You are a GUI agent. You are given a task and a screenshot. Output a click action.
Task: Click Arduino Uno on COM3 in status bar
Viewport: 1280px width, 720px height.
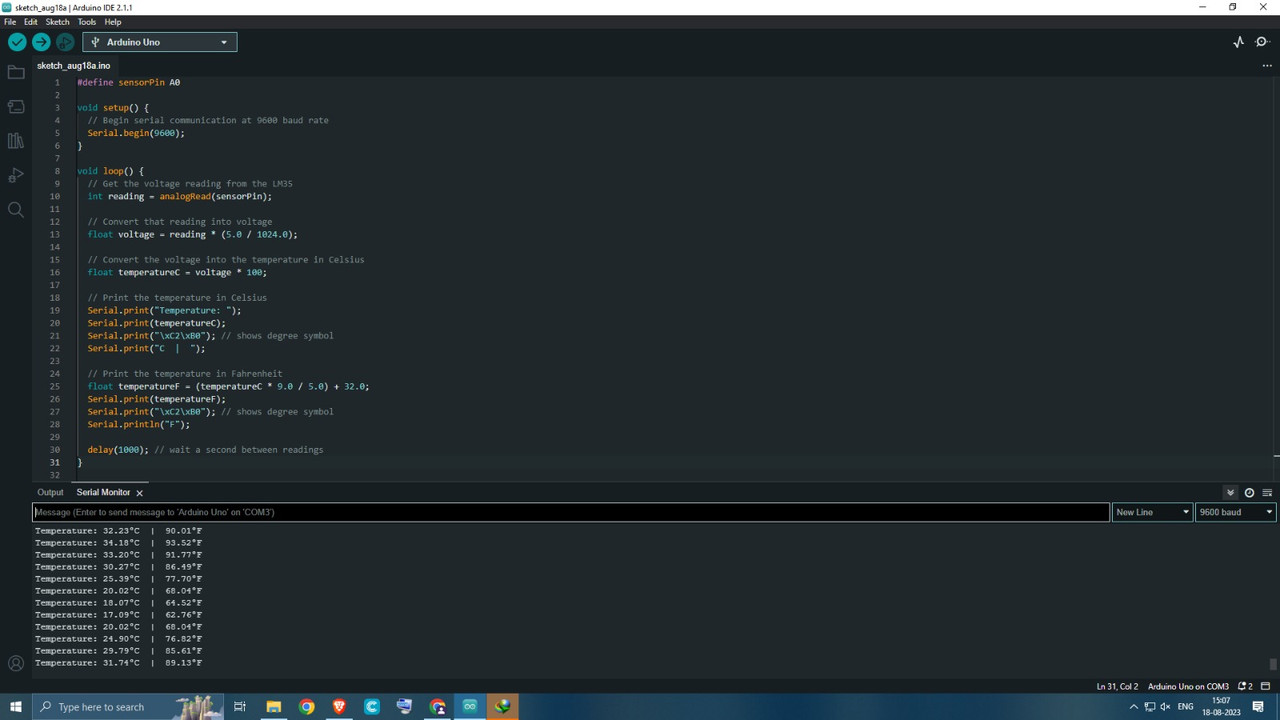click(x=1188, y=686)
